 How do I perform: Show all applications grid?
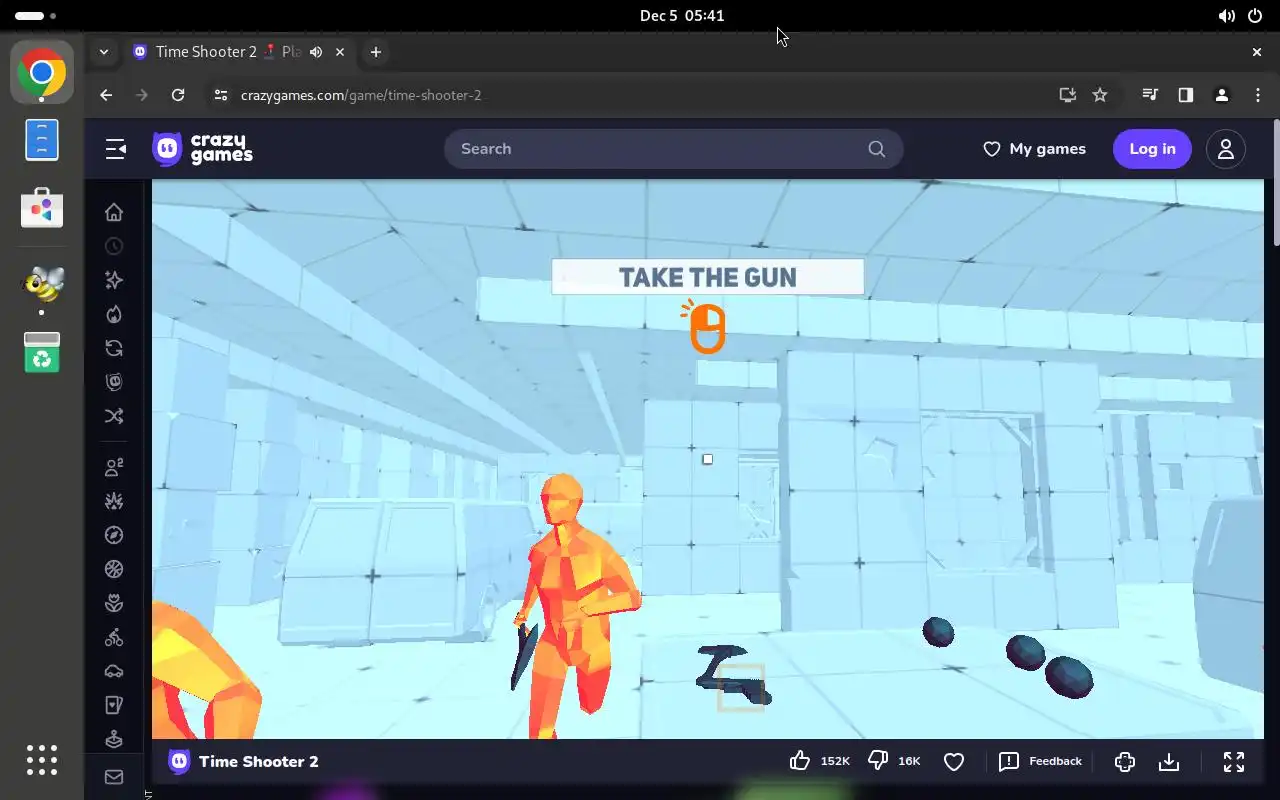pos(42,760)
